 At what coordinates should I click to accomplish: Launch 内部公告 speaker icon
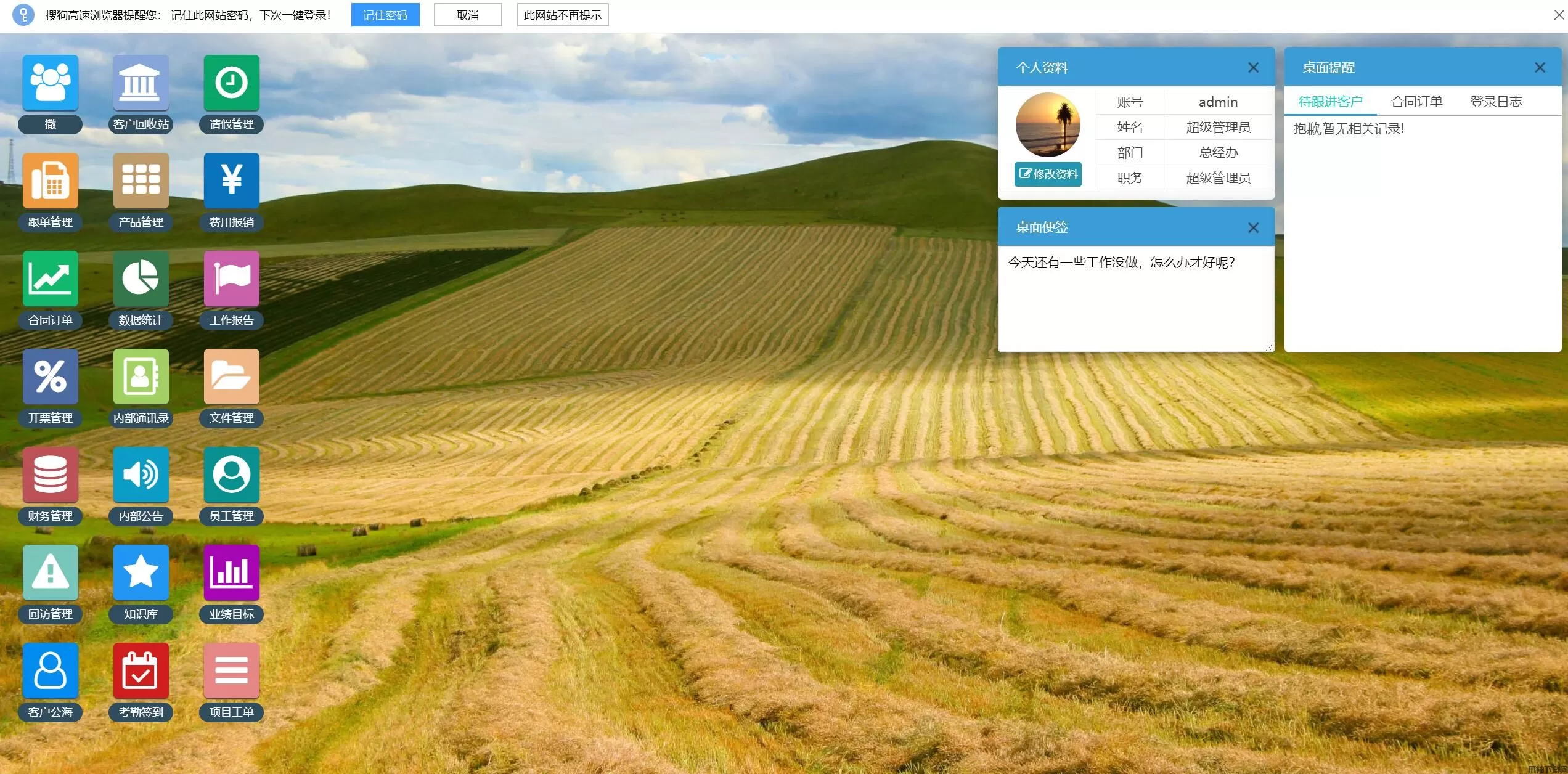pyautogui.click(x=141, y=475)
